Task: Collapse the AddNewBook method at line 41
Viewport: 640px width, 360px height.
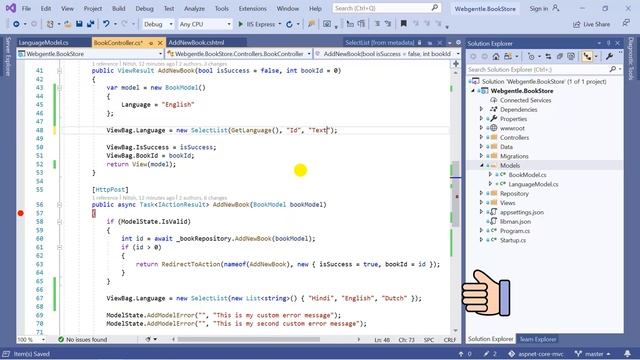Action: coord(59,71)
